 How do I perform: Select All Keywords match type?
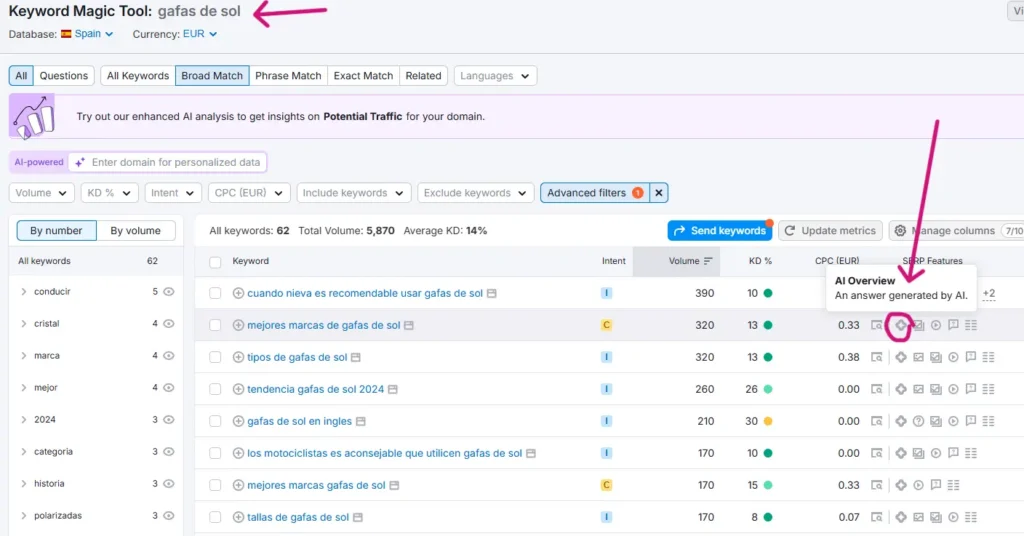pos(138,76)
